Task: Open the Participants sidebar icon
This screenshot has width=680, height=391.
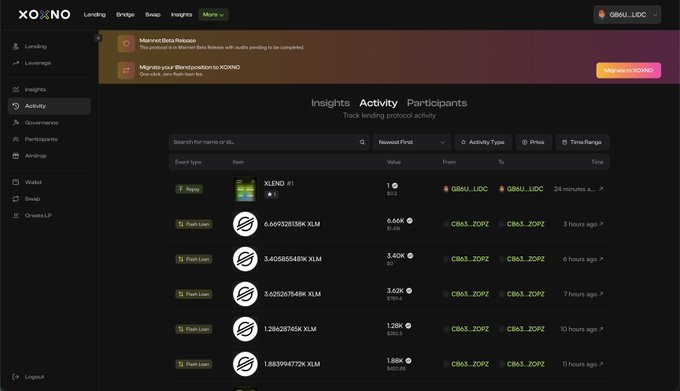Action: [x=16, y=139]
